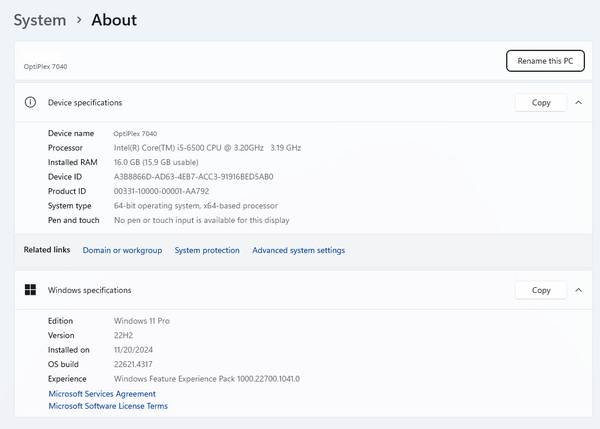600x429 pixels.
Task: Click the About breadcrumb heading
Action: pyautogui.click(x=114, y=20)
